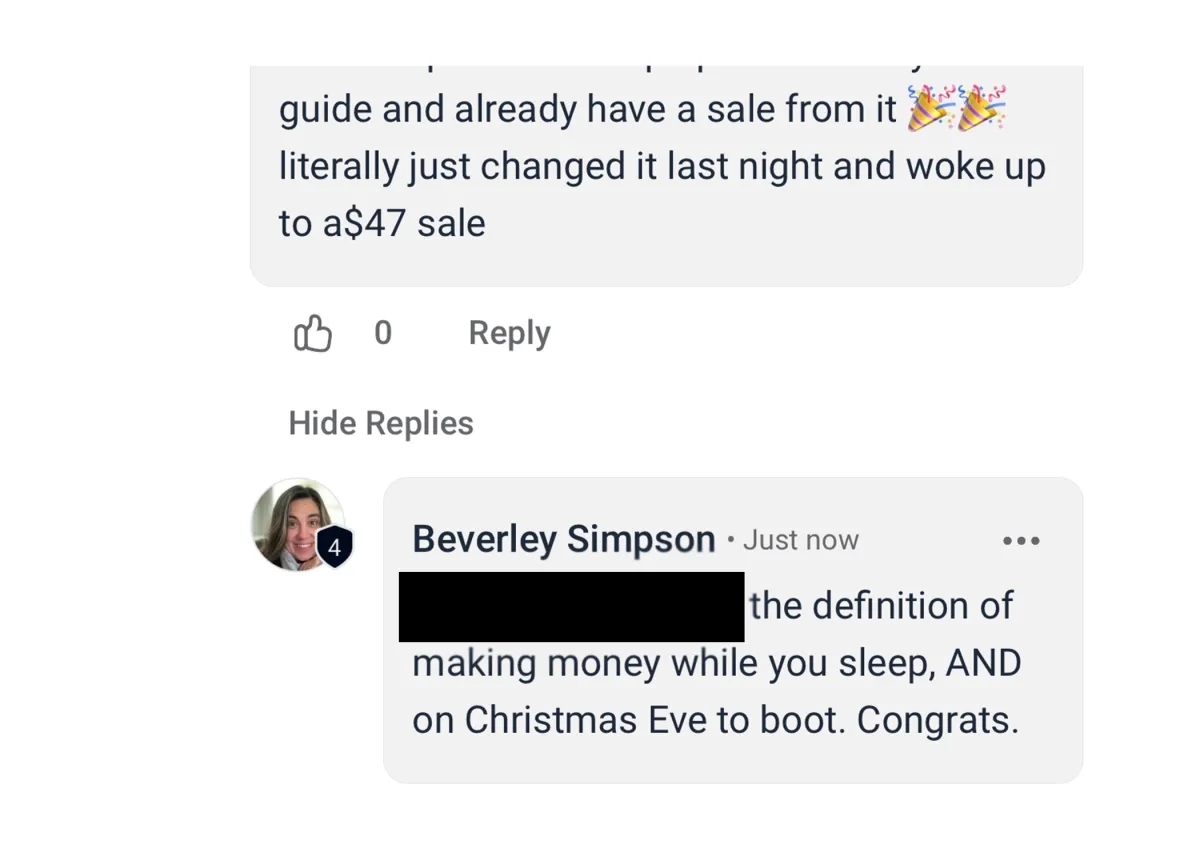Screen dimensions: 1200x857
Task: Click the "Just now" timestamp
Action: click(800, 540)
